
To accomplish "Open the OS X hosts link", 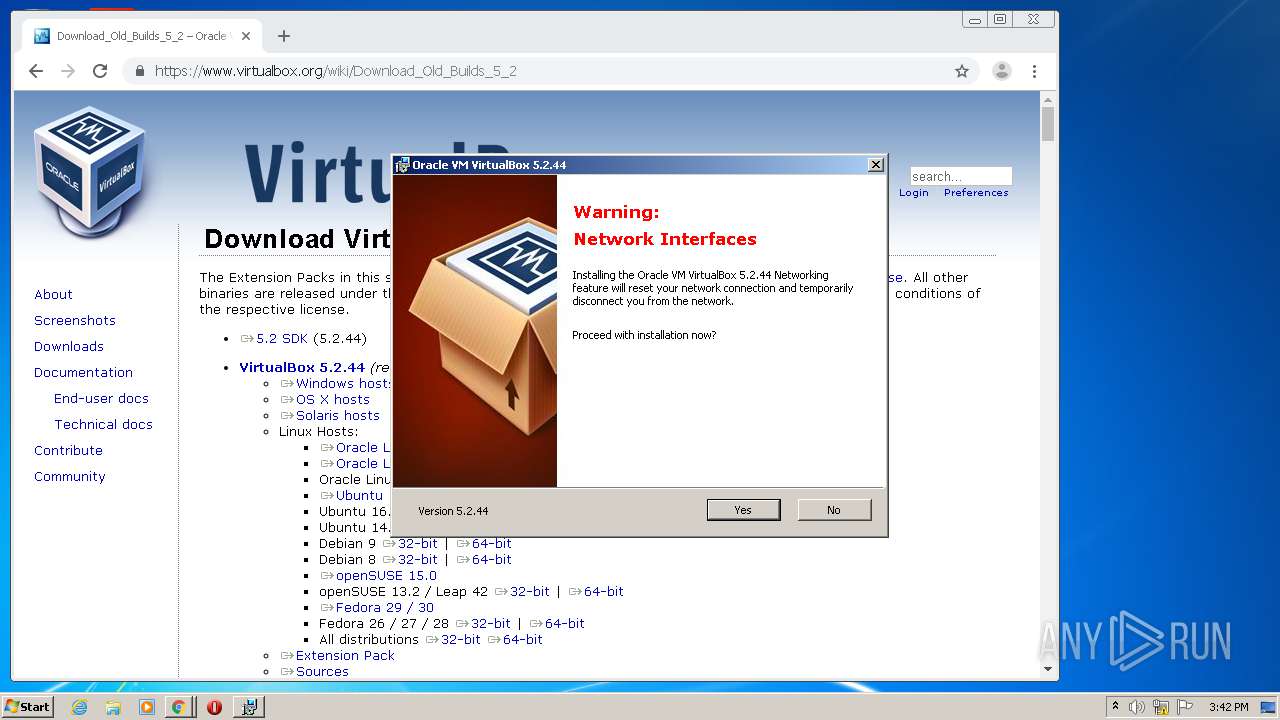I will click(326, 400).
